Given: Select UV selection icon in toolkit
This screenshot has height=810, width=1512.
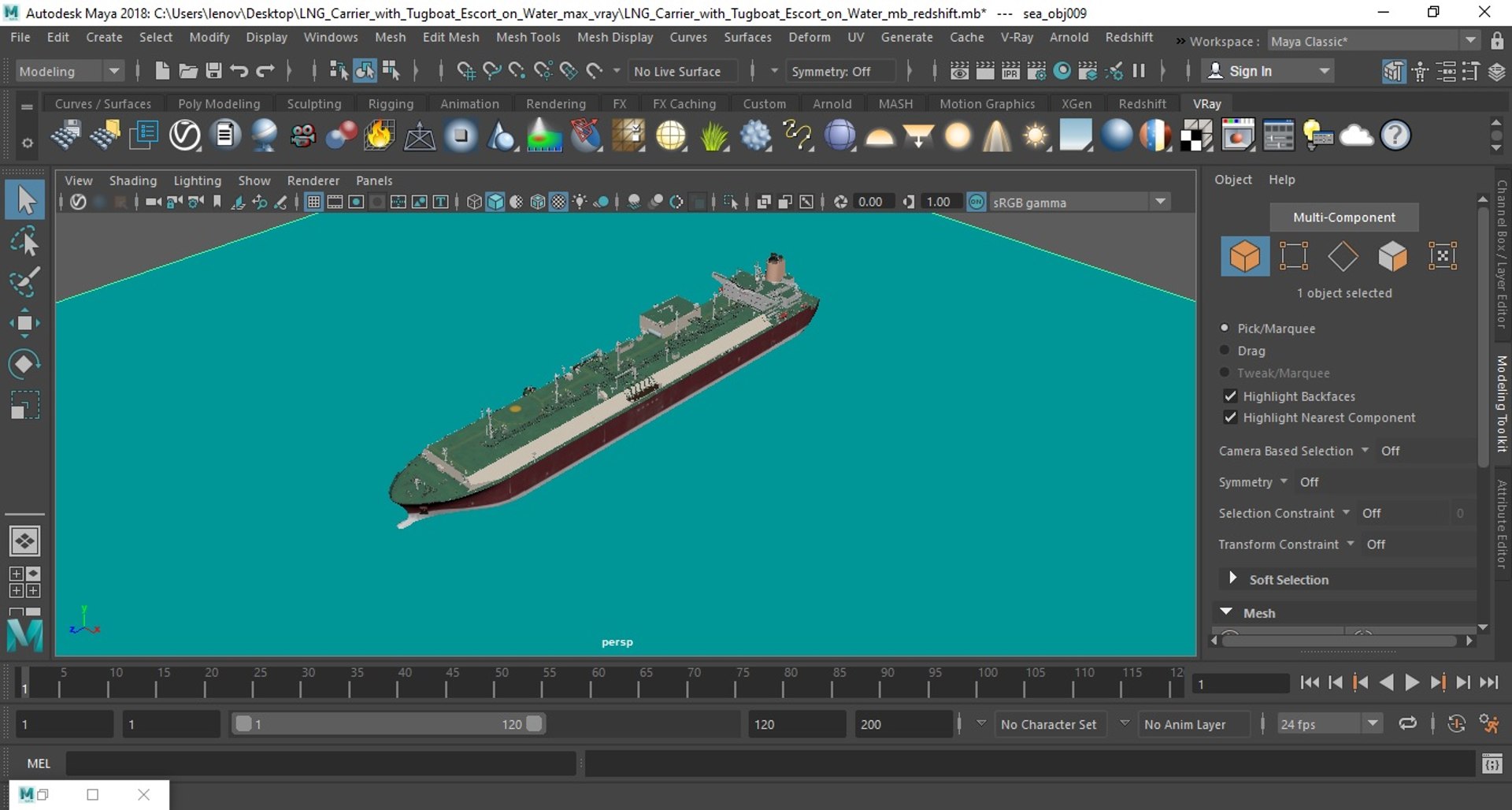Looking at the screenshot, I should pyautogui.click(x=1443, y=257).
